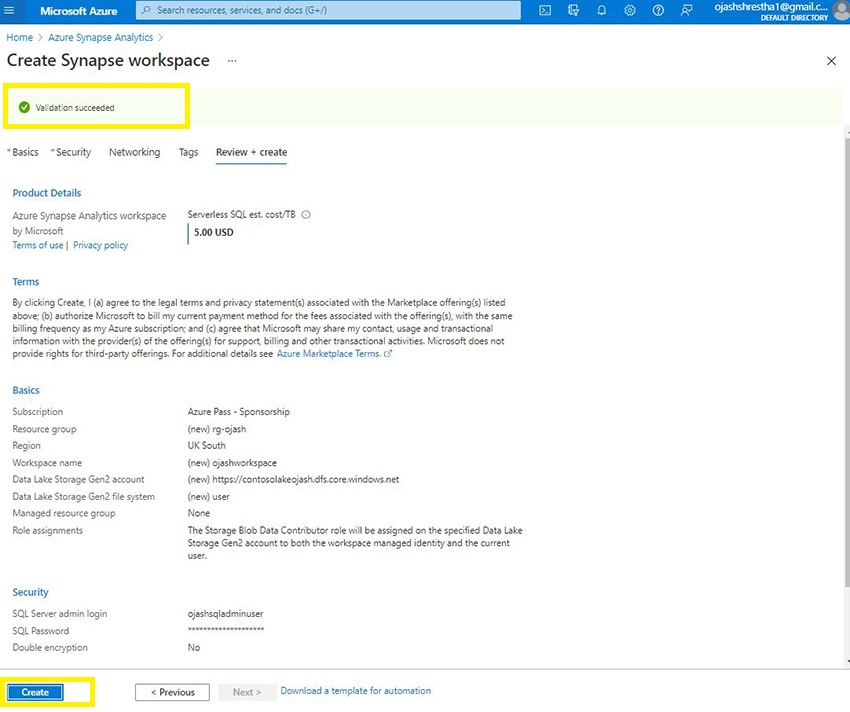This screenshot has width=850, height=712.
Task: Click the Serverless SQL est. cost/TB label
Action: coord(241,215)
